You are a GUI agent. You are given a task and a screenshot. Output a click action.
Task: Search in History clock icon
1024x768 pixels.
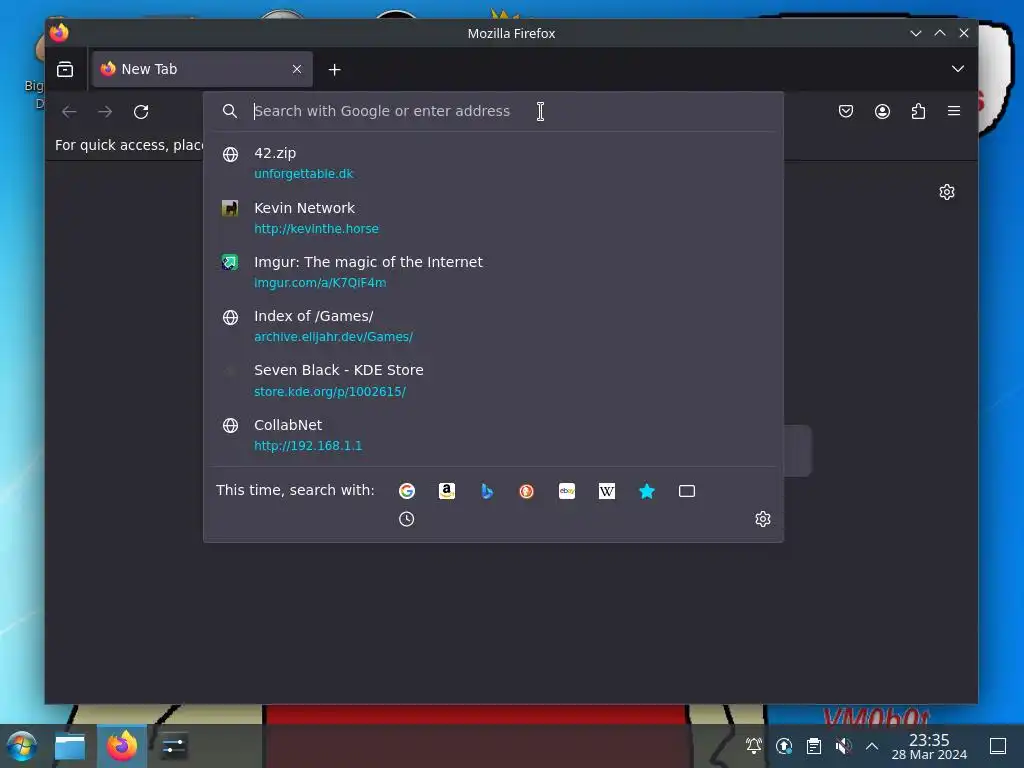pos(407,519)
